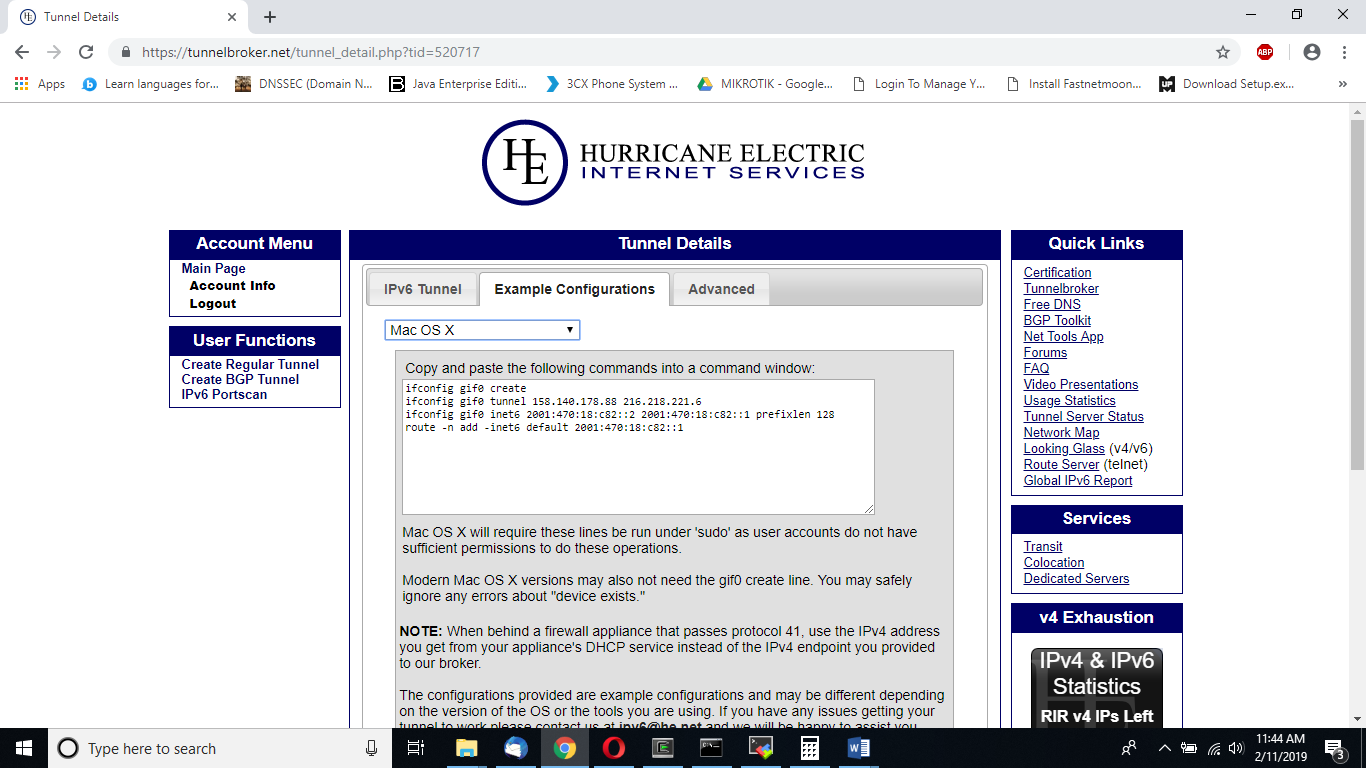Click the taskbar microphone icon
1366x768 pixels.
372,748
